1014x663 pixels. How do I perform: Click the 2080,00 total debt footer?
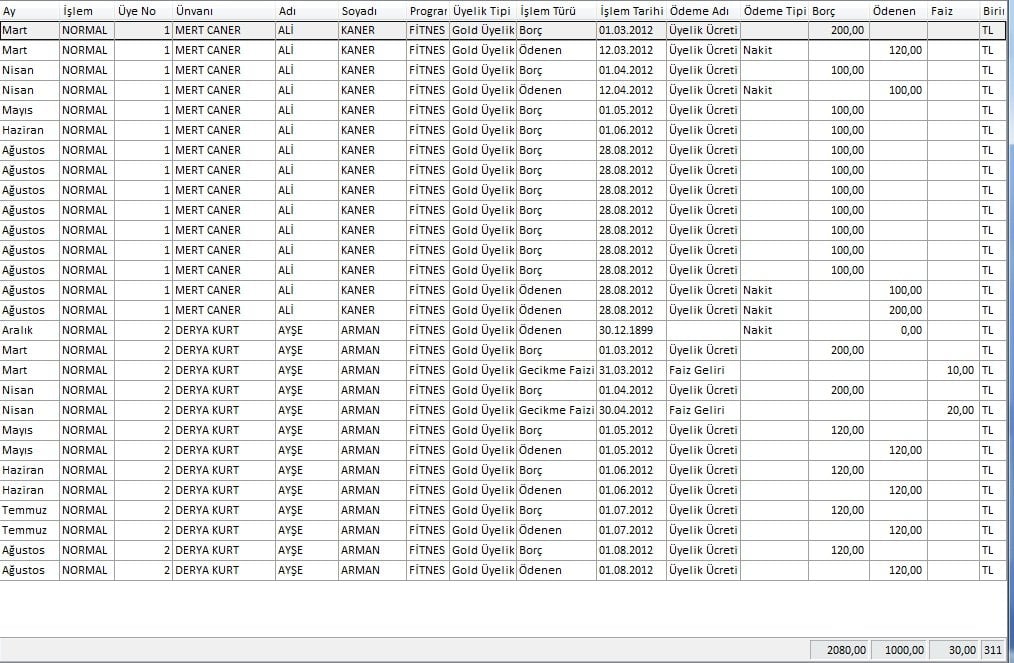pyautogui.click(x=838, y=650)
